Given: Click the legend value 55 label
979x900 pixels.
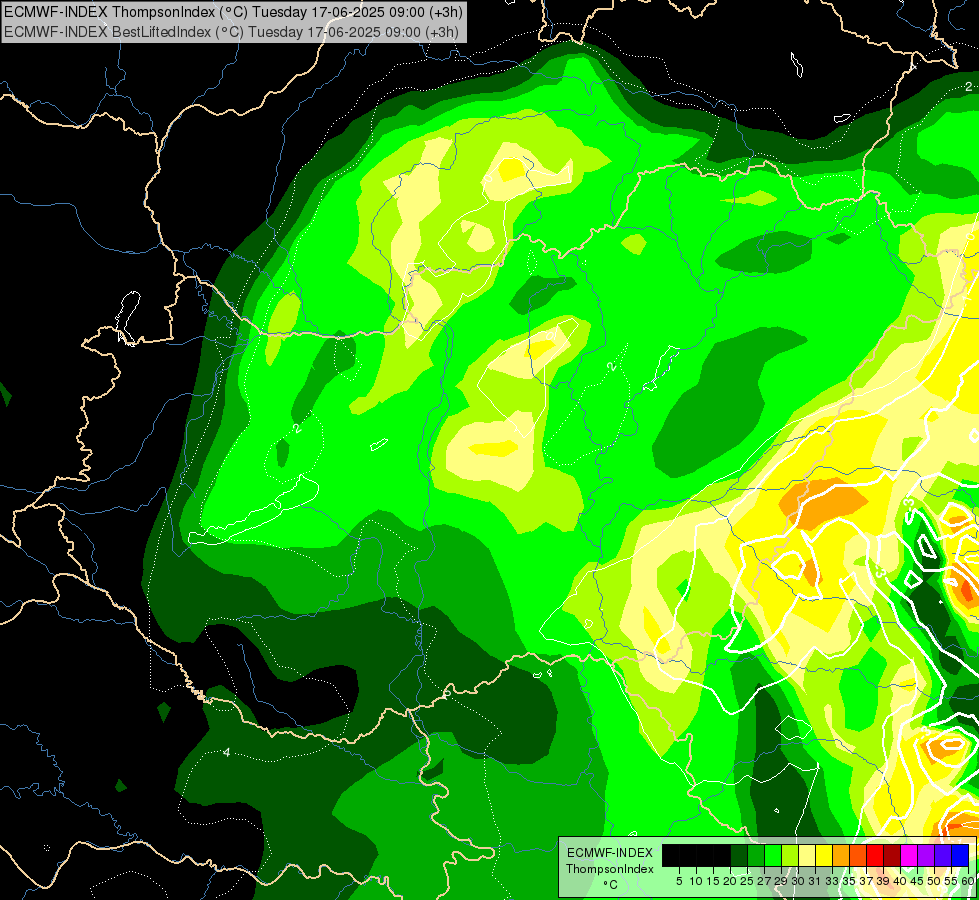Looking at the screenshot, I should tap(952, 881).
